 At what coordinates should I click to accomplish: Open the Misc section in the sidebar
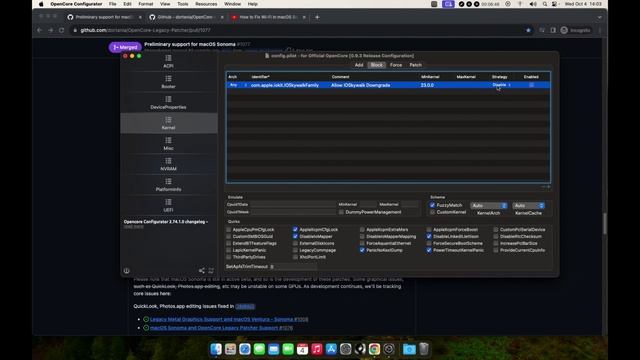168,144
